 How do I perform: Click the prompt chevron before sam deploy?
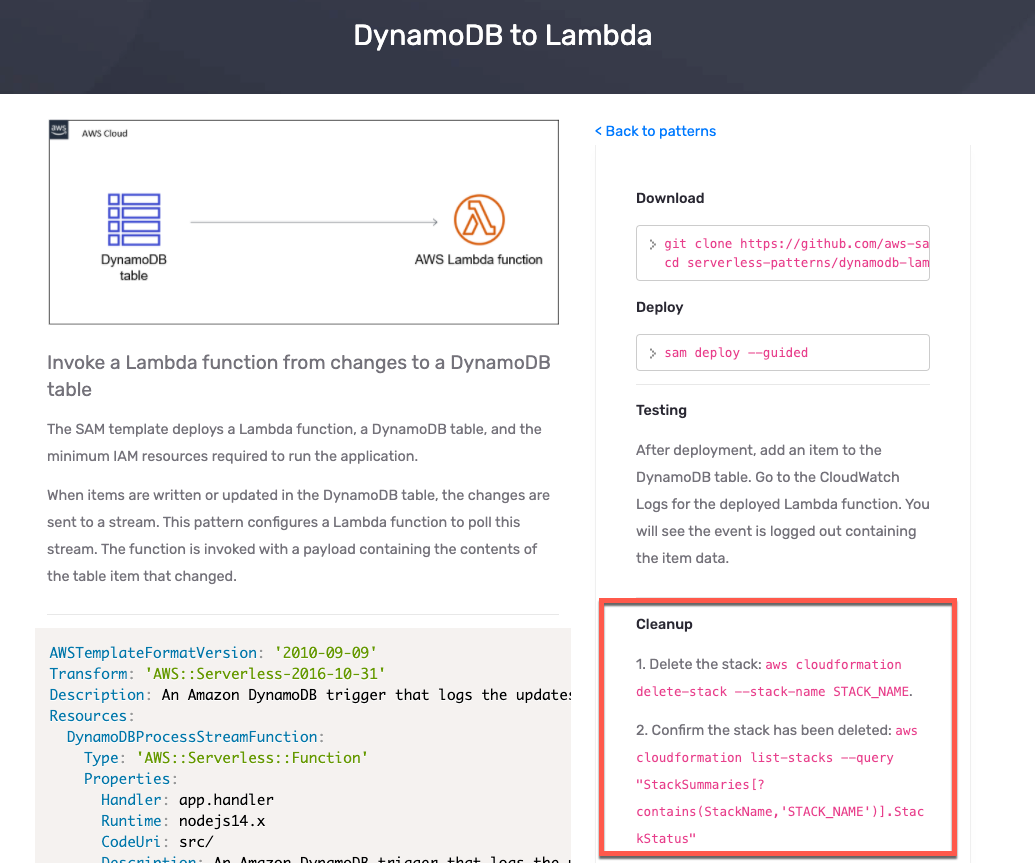[652, 353]
